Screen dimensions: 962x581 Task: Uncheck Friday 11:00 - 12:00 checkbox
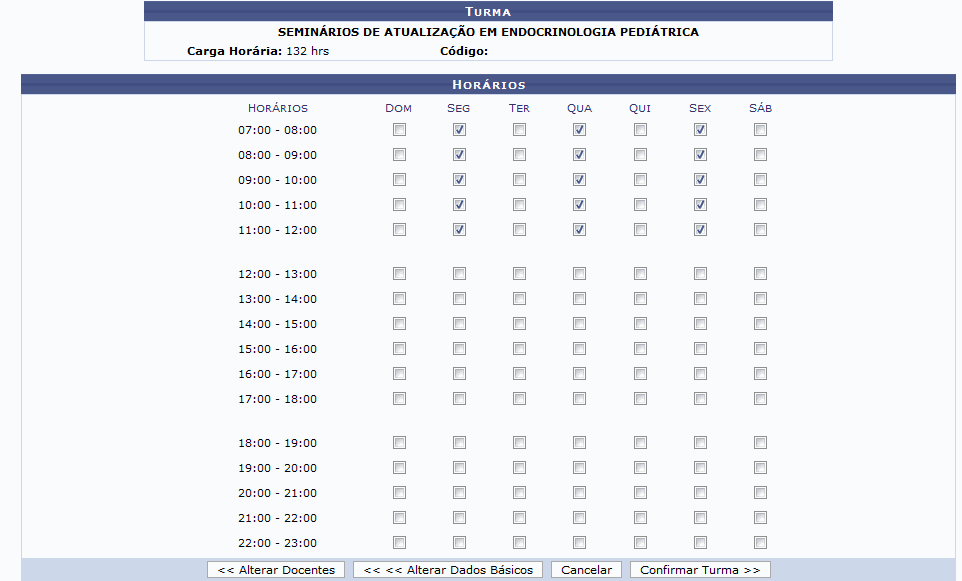click(x=700, y=230)
